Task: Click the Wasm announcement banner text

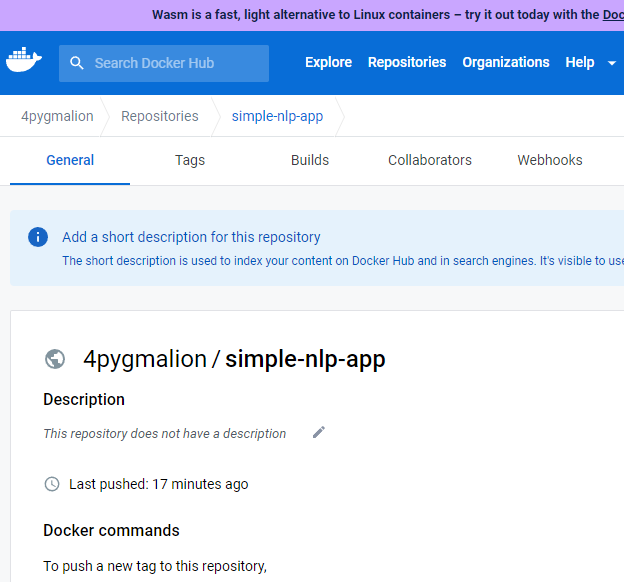Action: pyautogui.click(x=388, y=15)
